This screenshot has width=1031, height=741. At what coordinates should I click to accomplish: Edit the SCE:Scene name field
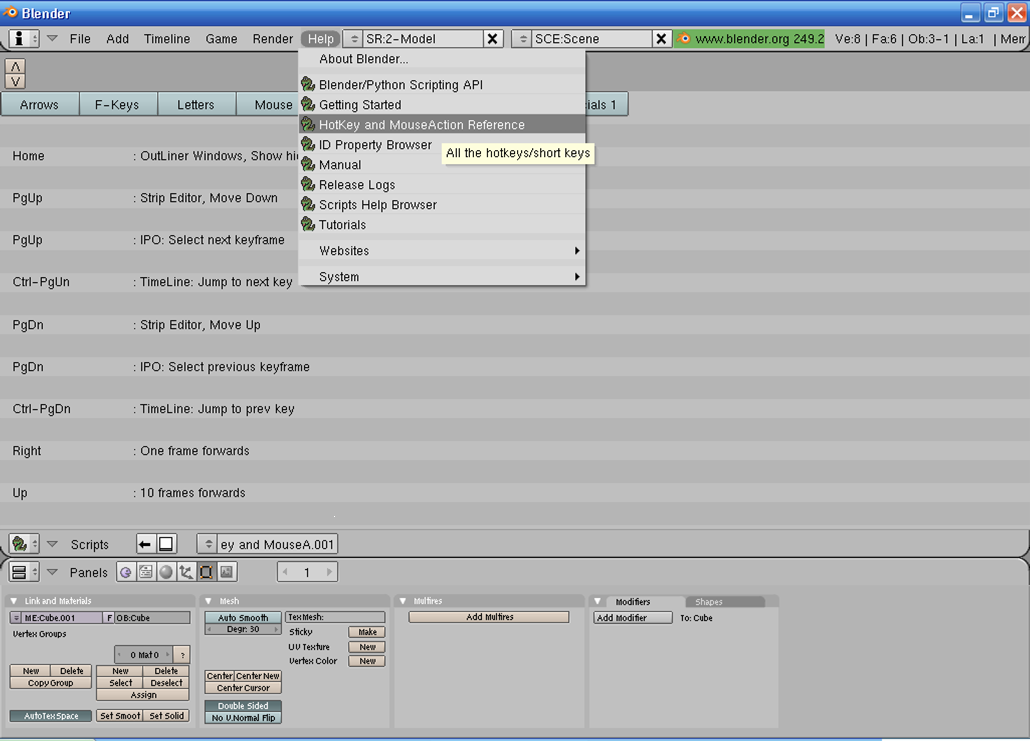(592, 39)
